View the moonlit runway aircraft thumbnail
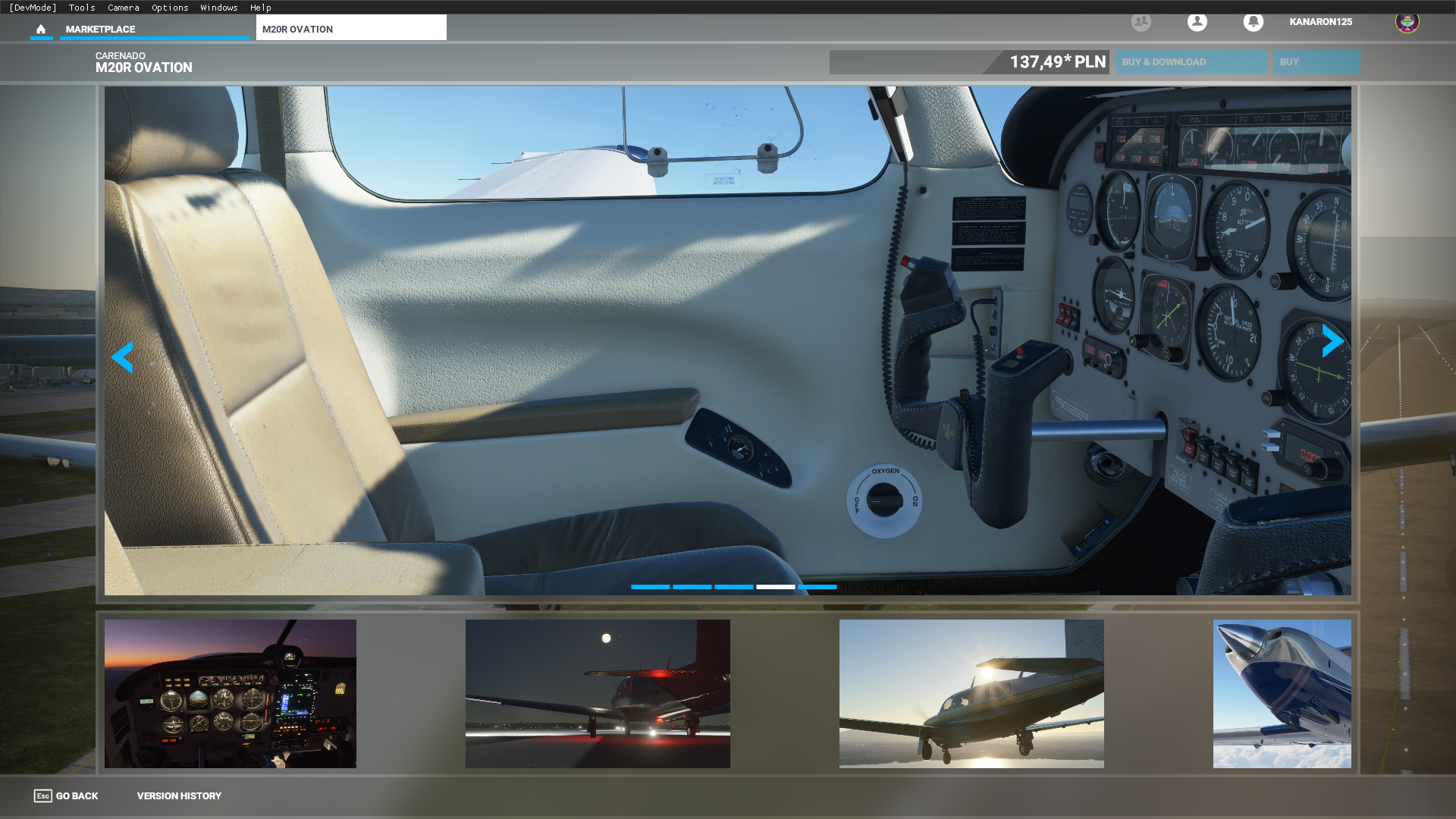Screen dimensions: 1456x819 click(x=598, y=694)
